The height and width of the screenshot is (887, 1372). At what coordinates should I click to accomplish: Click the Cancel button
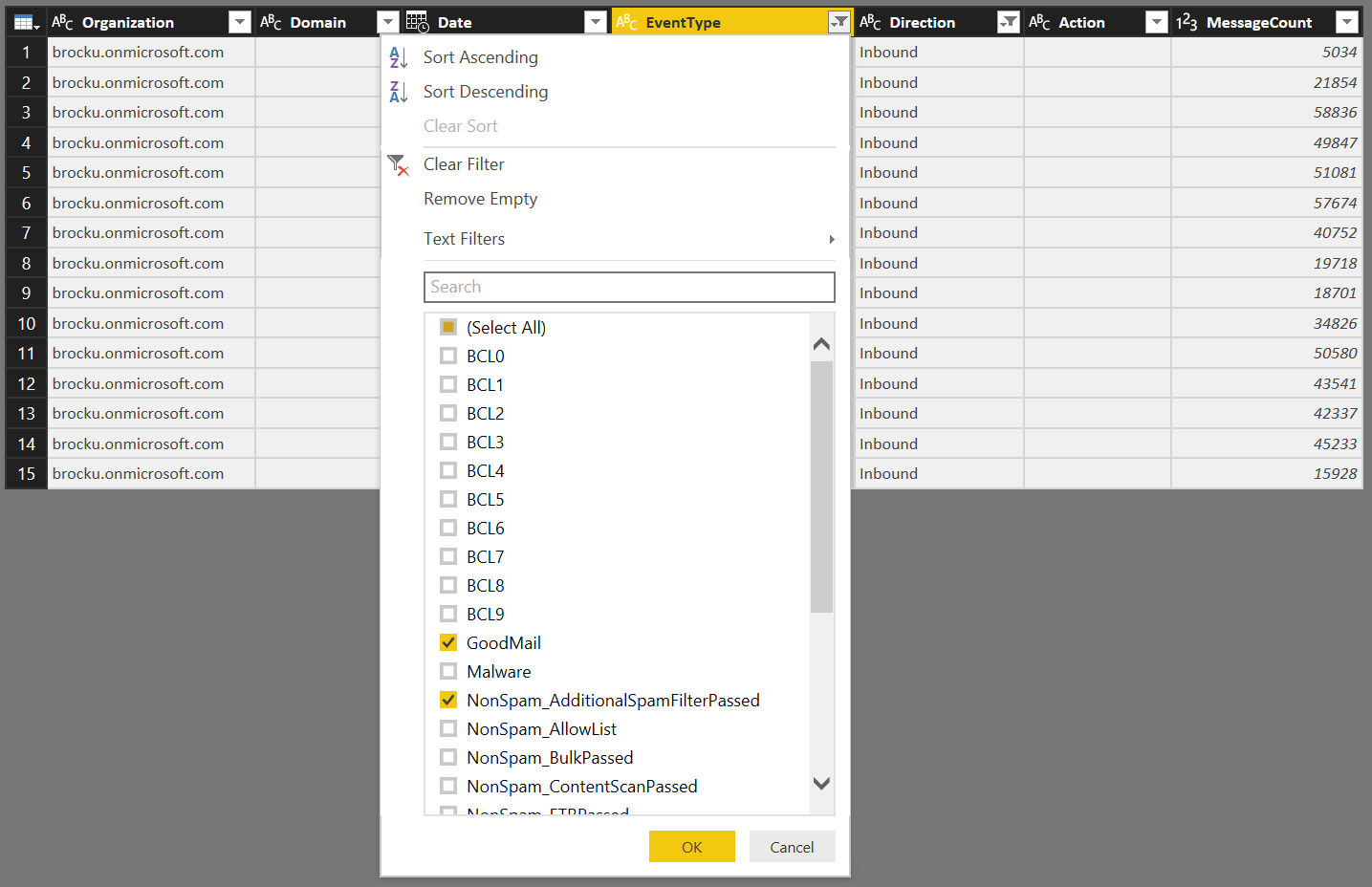click(x=792, y=847)
